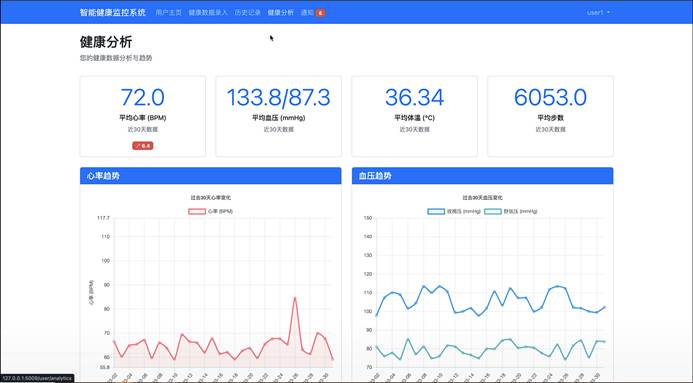Click the heart rate peak point near 85
This screenshot has height=383, width=693.
[x=295, y=298]
